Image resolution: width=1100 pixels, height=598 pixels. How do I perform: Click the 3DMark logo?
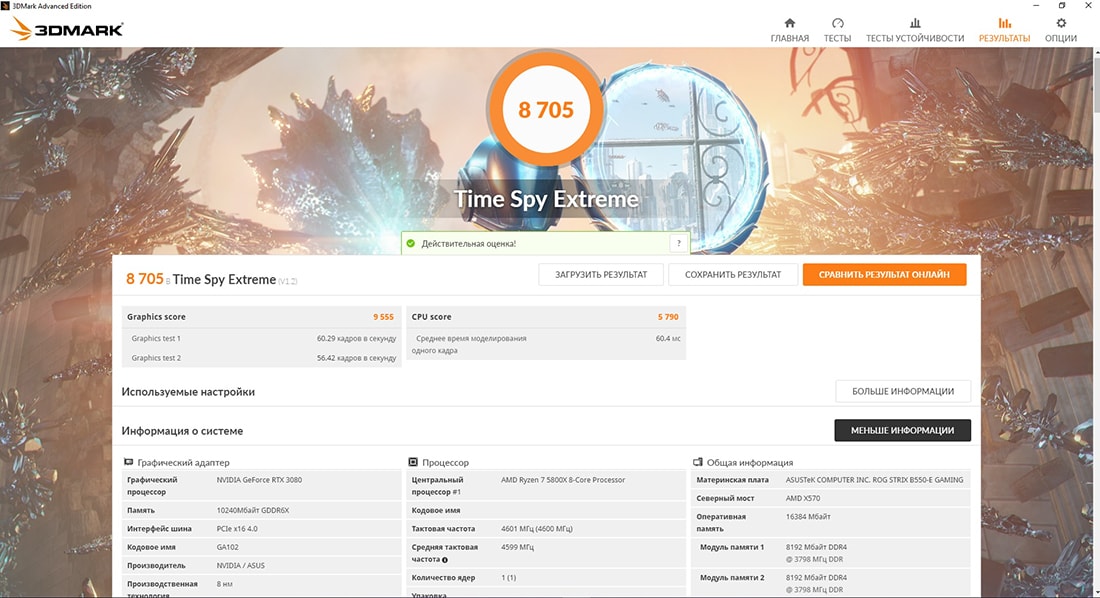pyautogui.click(x=67, y=29)
